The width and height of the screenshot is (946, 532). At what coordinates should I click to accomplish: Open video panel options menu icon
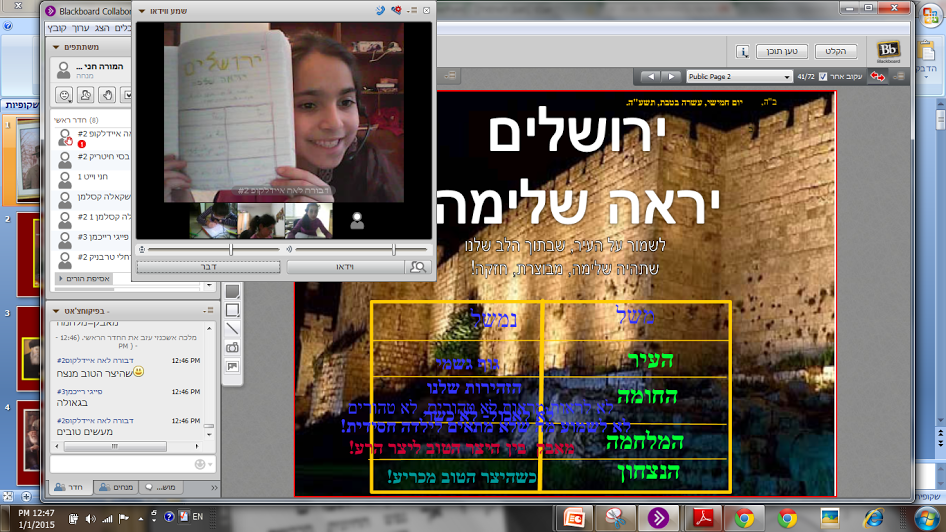pos(412,10)
